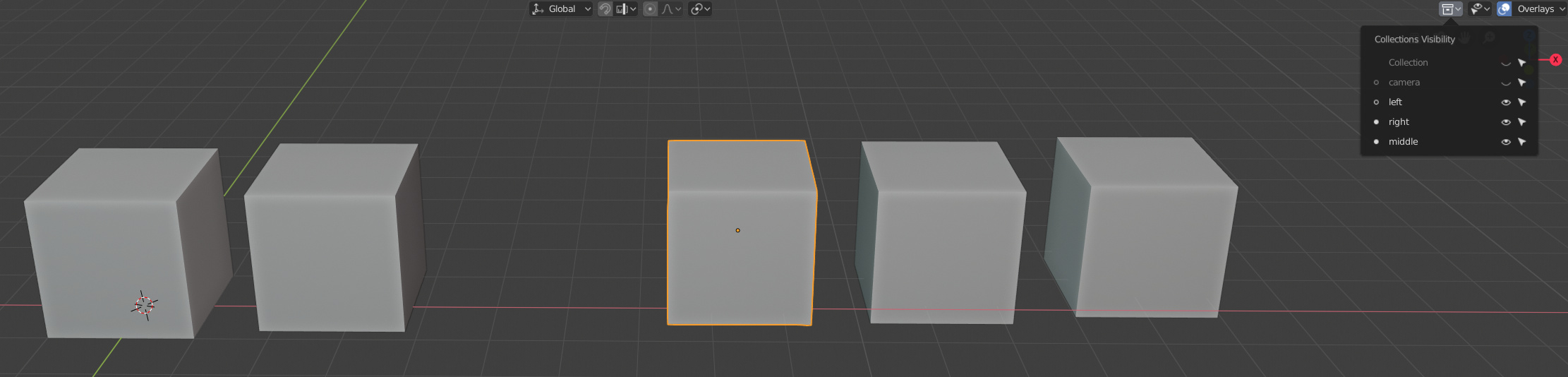1568x377 pixels.
Task: Toggle proportional editing button
Action: pos(651,8)
